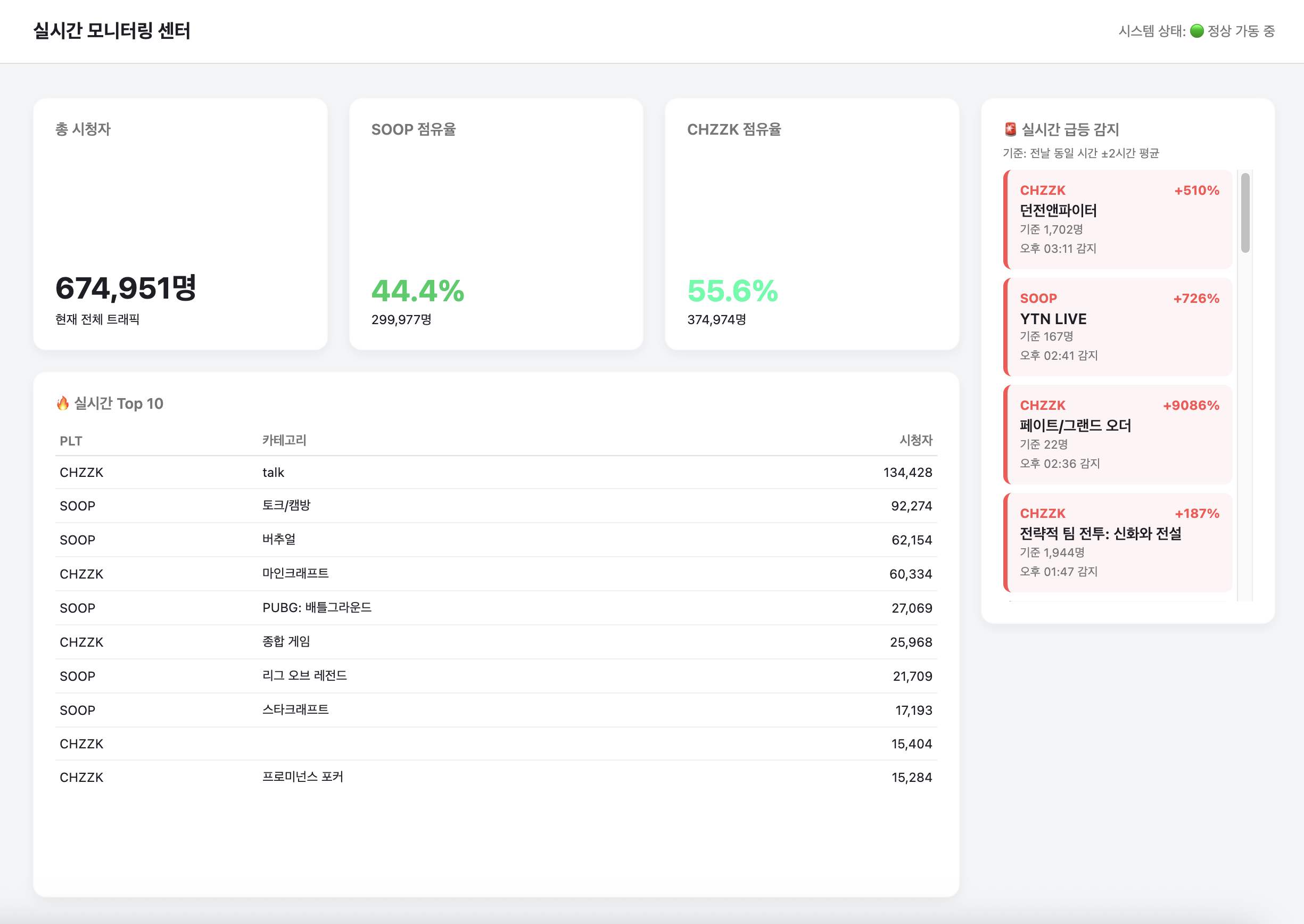Click the green system status indicator
The height and width of the screenshot is (924, 1304).
coord(1196,31)
